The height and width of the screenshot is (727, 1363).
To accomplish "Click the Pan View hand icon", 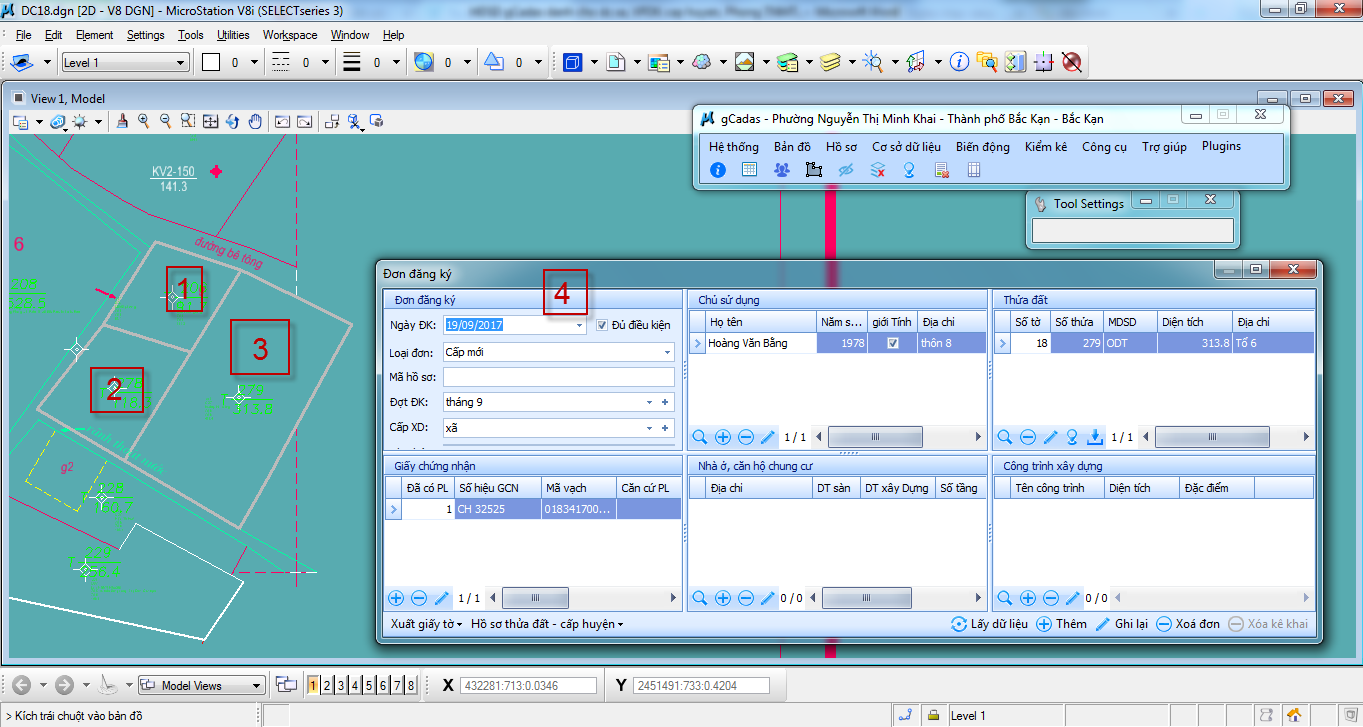I will [255, 122].
